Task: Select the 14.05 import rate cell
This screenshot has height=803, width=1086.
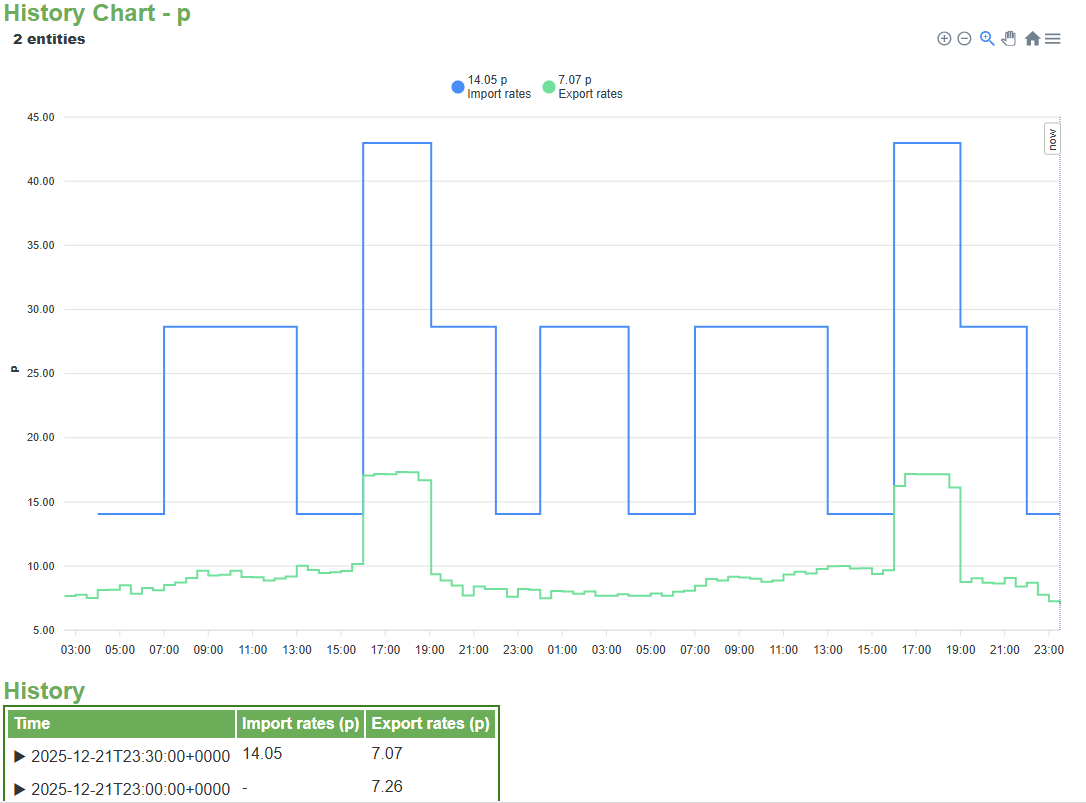Action: click(262, 754)
